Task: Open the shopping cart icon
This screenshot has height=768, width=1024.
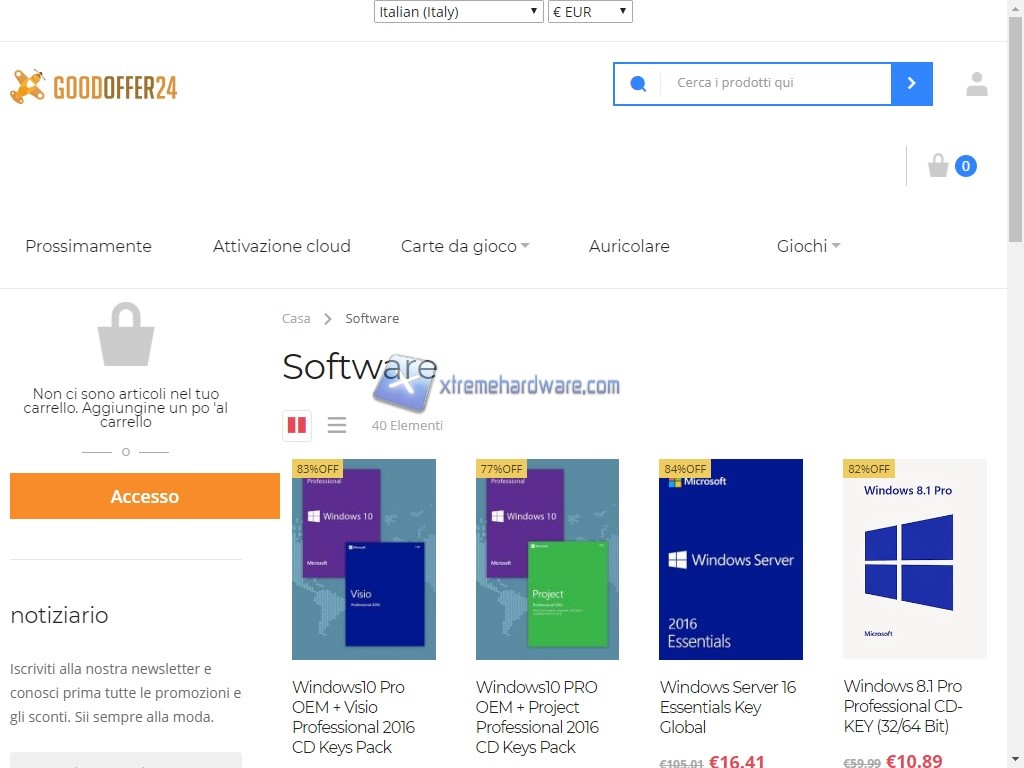Action: coord(938,166)
